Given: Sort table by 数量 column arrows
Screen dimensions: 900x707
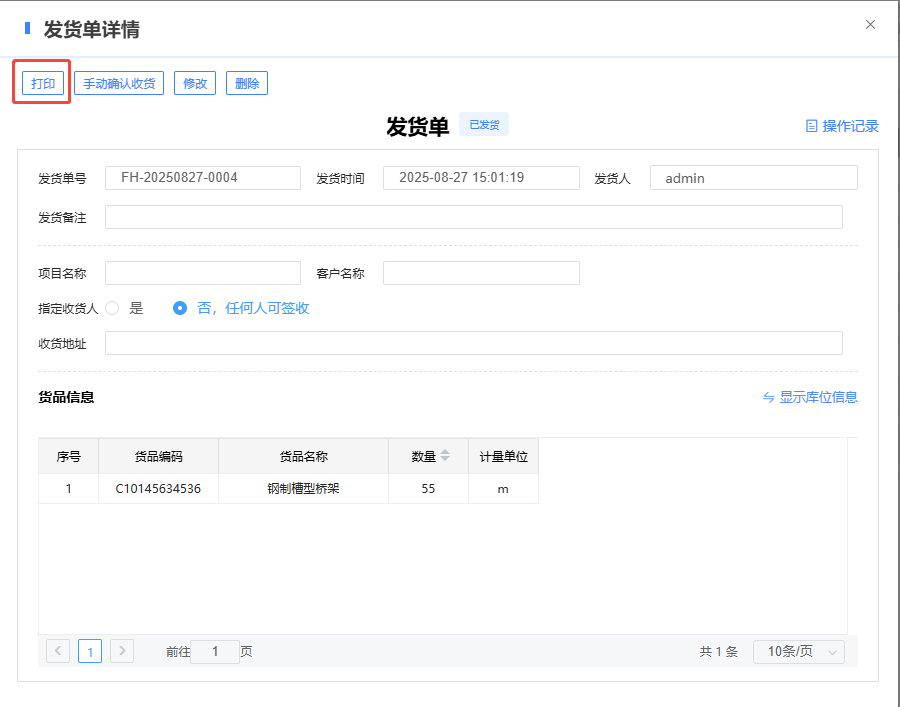Looking at the screenshot, I should pos(445,456).
